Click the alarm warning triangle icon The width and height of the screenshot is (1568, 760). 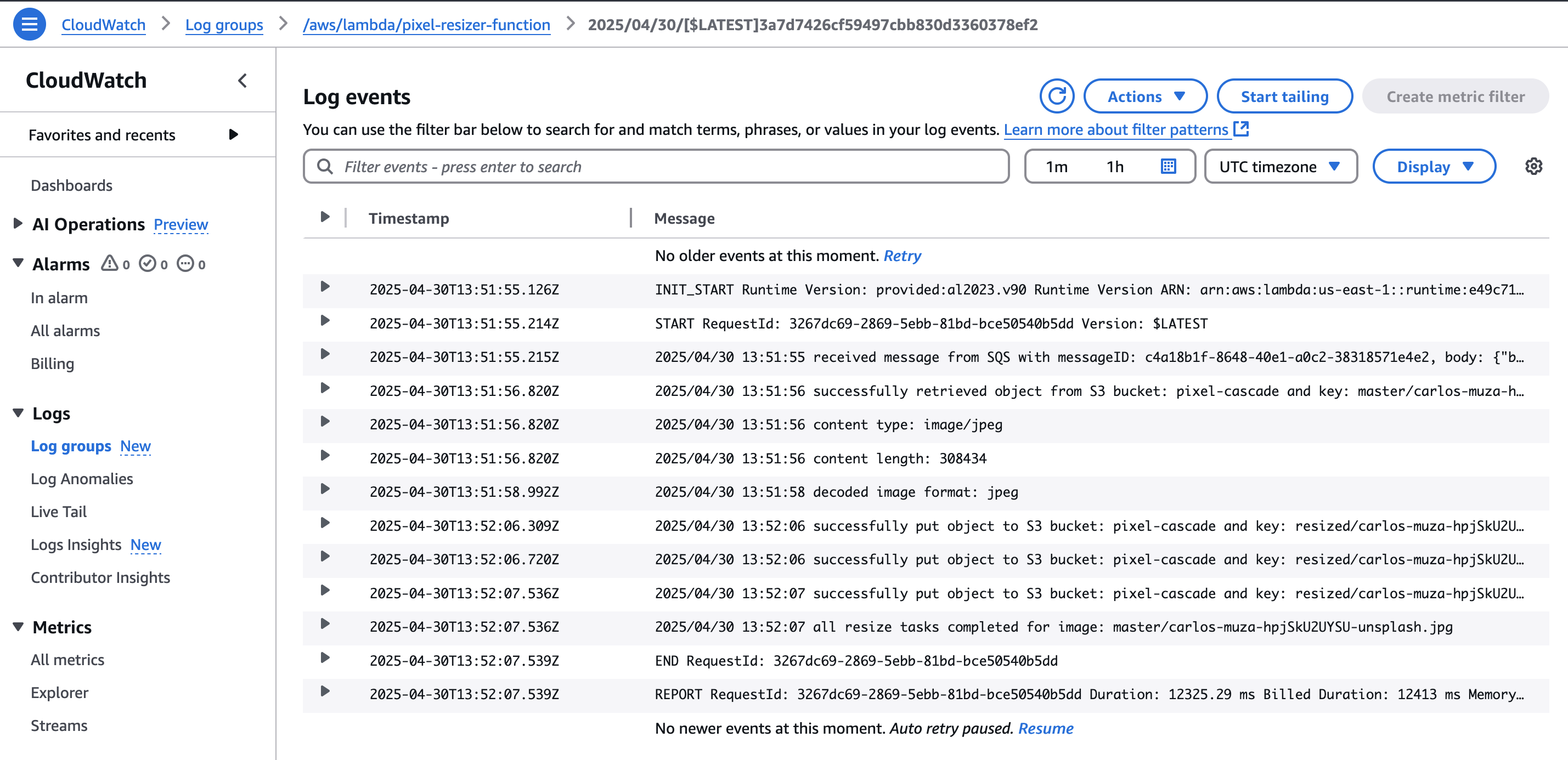click(x=110, y=263)
